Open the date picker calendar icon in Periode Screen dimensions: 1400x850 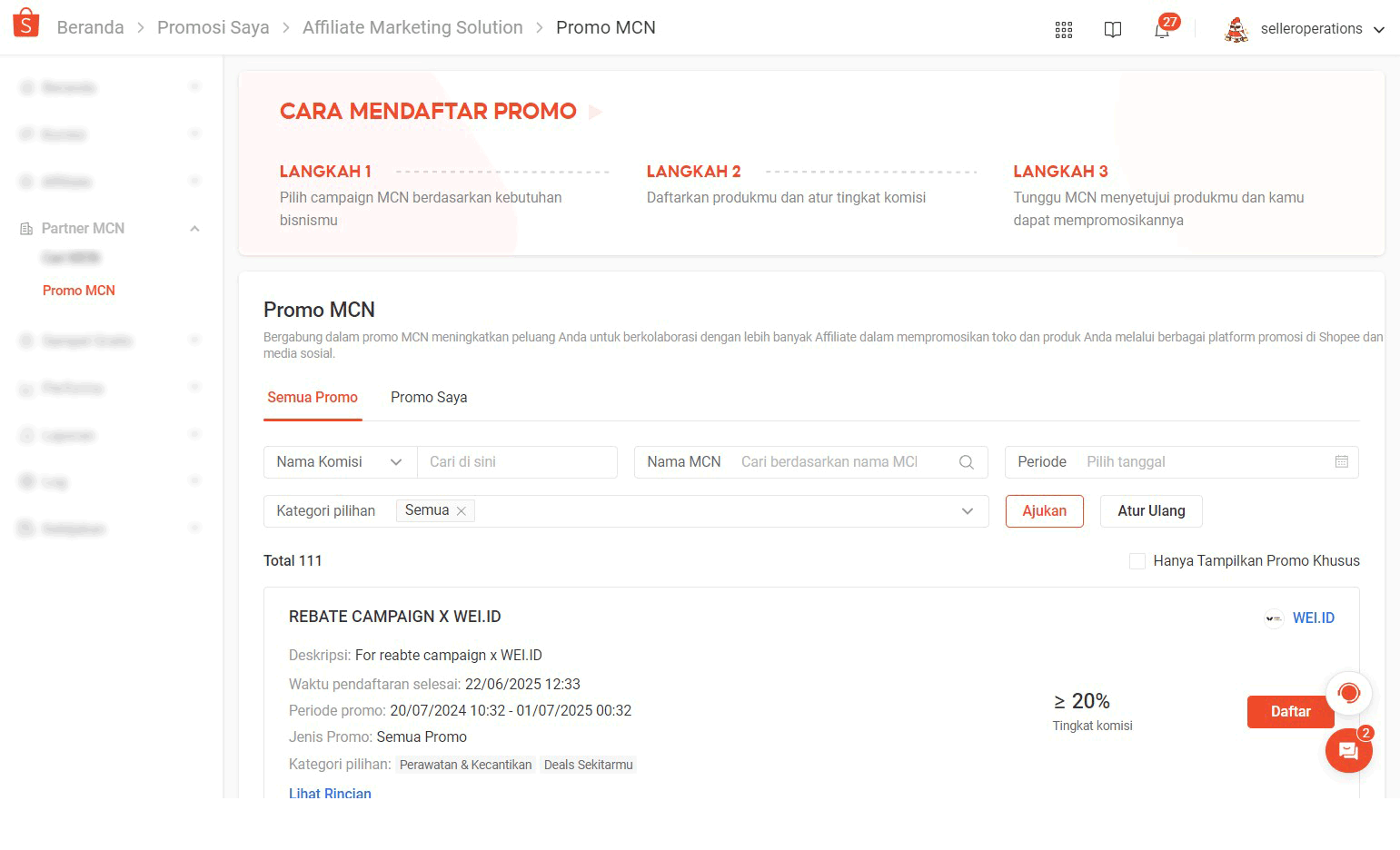click(x=1342, y=461)
